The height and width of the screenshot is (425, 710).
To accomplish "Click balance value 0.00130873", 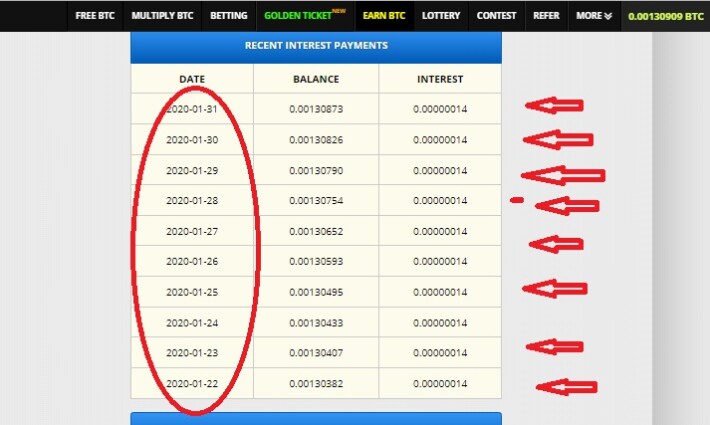I will tap(316, 109).
